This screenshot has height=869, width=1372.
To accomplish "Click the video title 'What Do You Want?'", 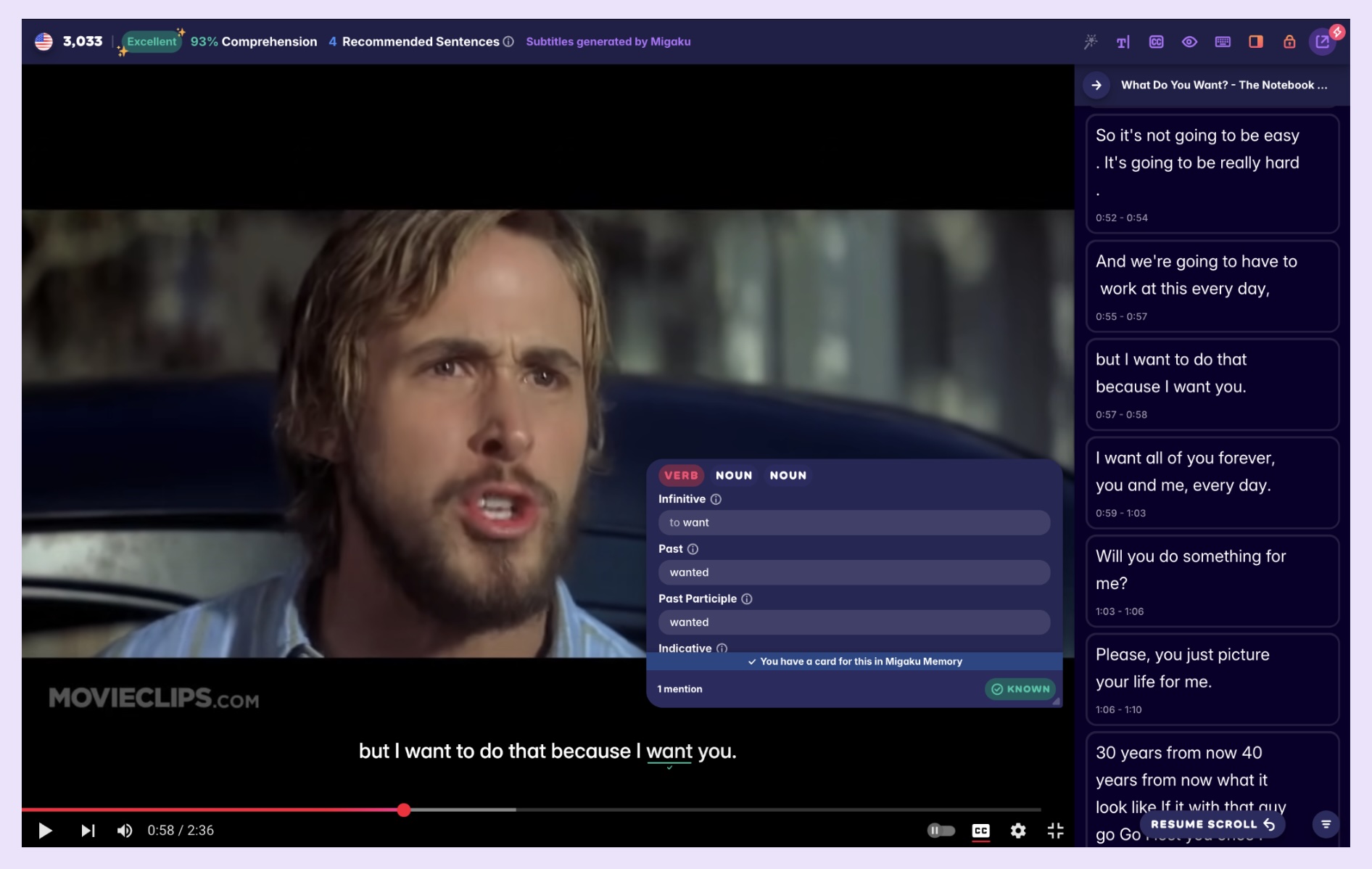I will tap(1224, 85).
